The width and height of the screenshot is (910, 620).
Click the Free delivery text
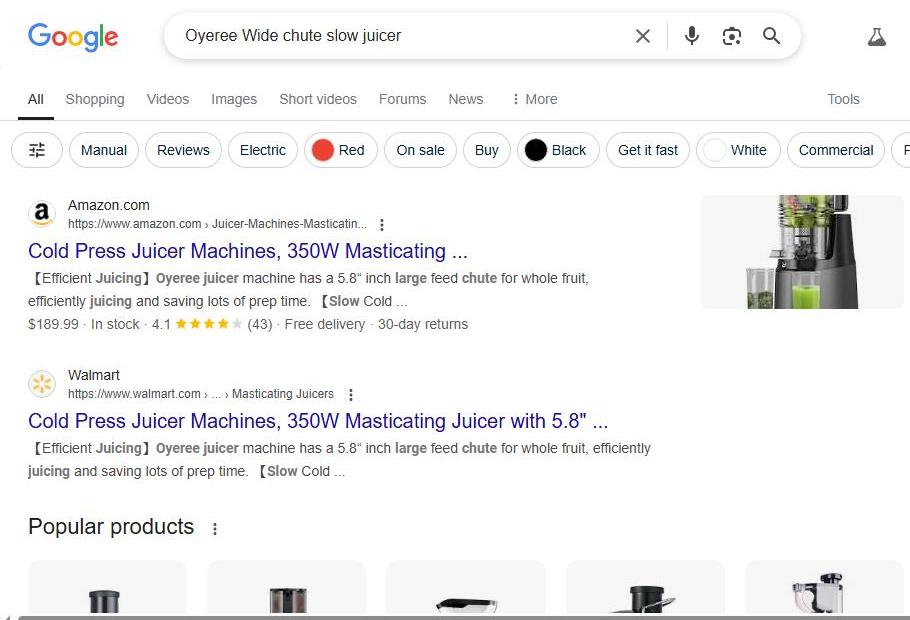pyautogui.click(x=324, y=324)
